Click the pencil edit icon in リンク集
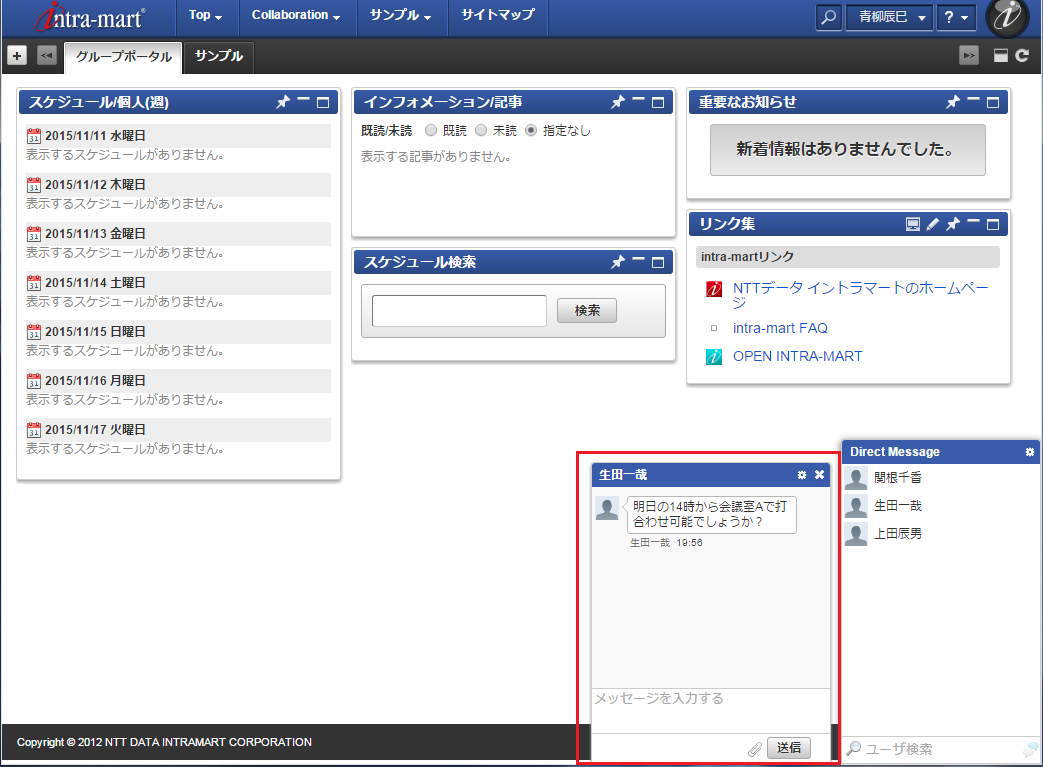The width and height of the screenshot is (1043, 767). [933, 224]
